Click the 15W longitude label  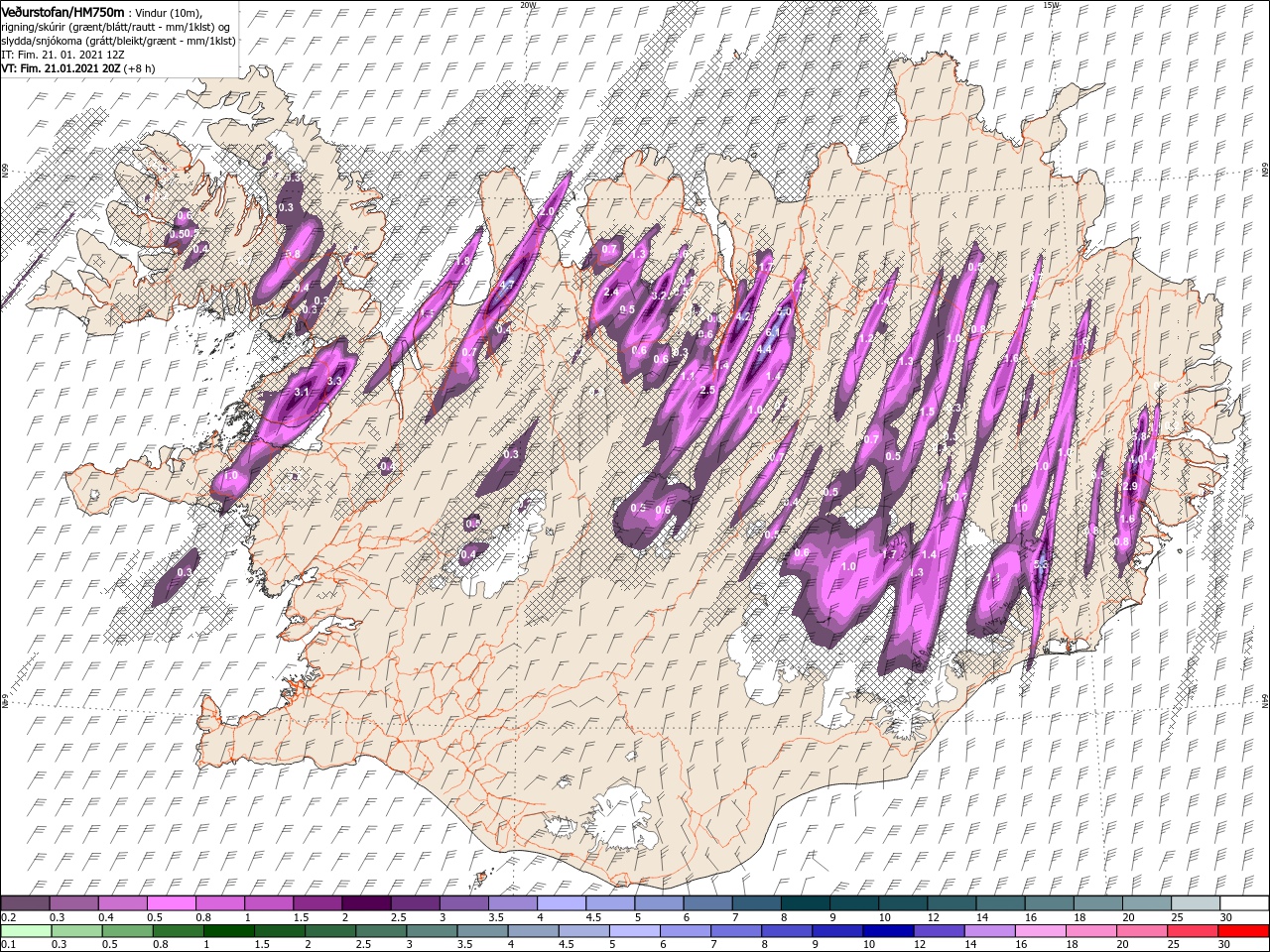click(x=1051, y=5)
